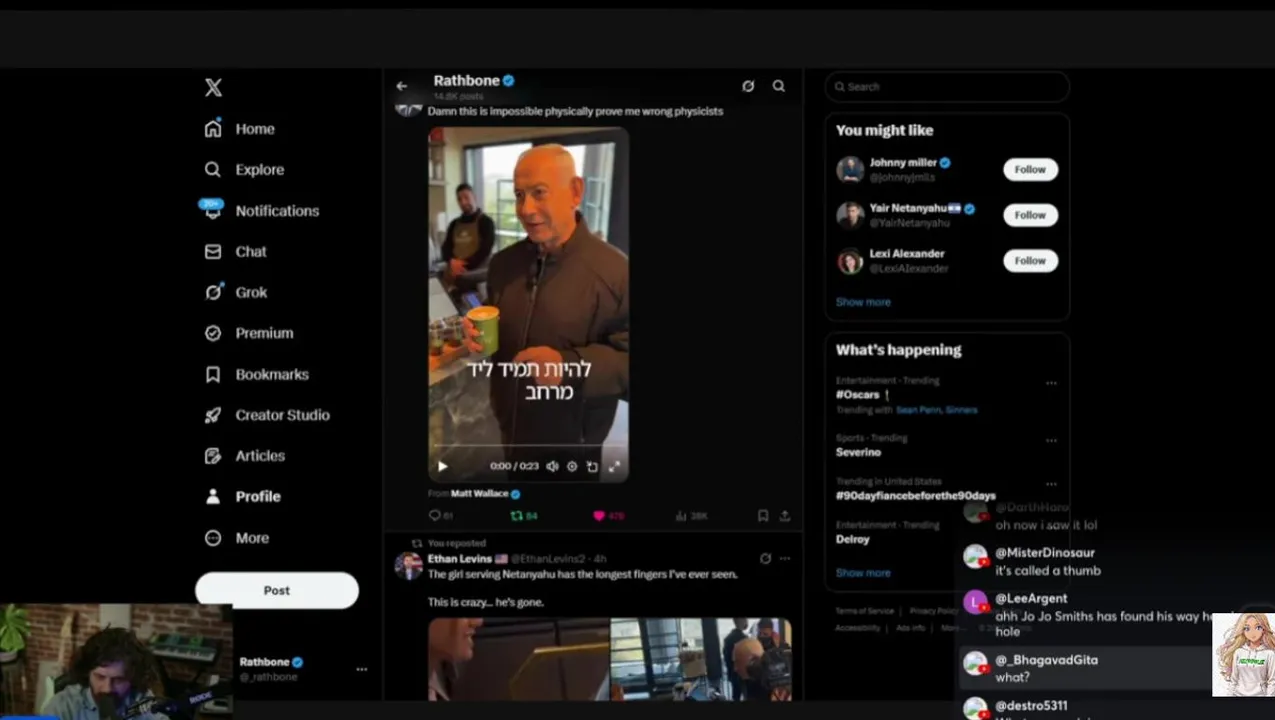Screen dimensions: 1275x720
Task: Click the Articles sidebar icon
Action: (213, 456)
